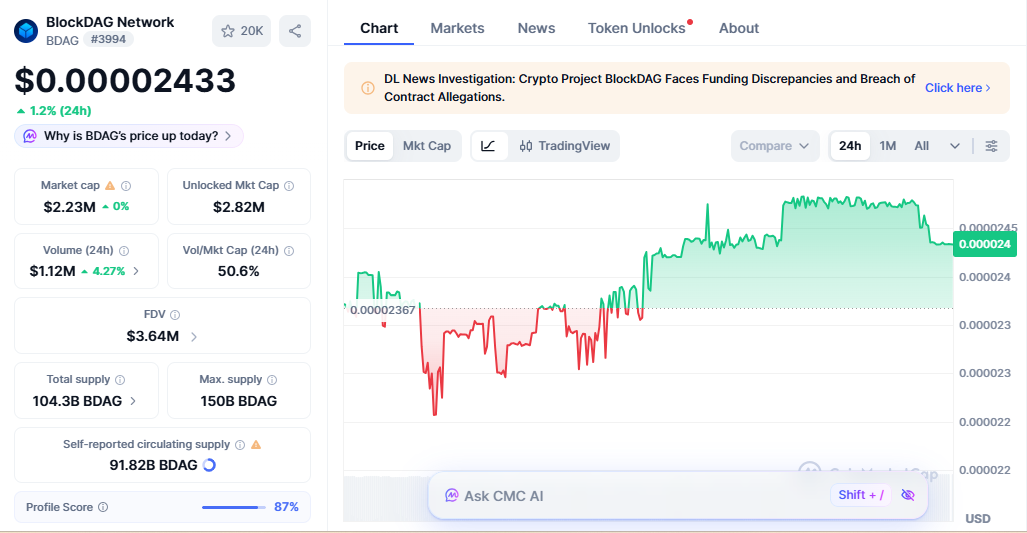This screenshot has height=533, width=1027.
Task: Open Total supply info icon
Action: [x=120, y=380]
